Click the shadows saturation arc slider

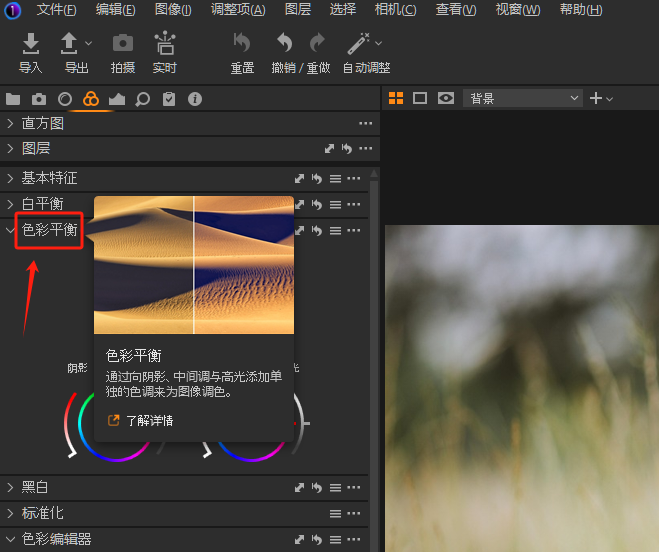[x=70, y=425]
